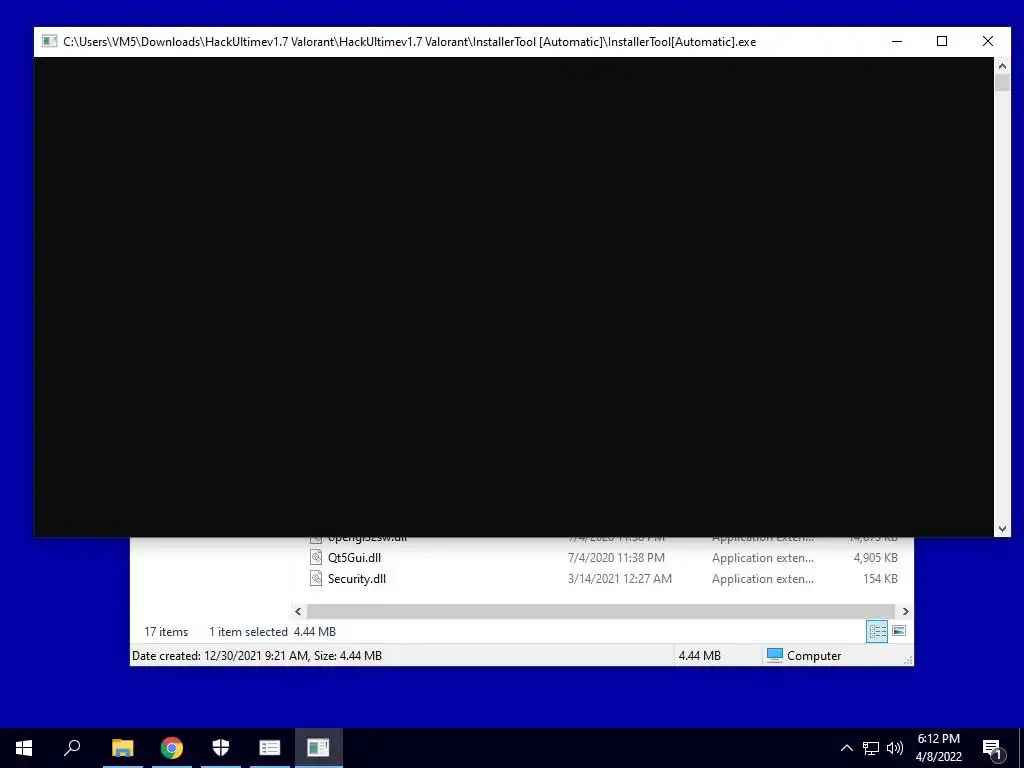Click the 154 KB size cell
The width and height of the screenshot is (1024, 768).
click(880, 579)
